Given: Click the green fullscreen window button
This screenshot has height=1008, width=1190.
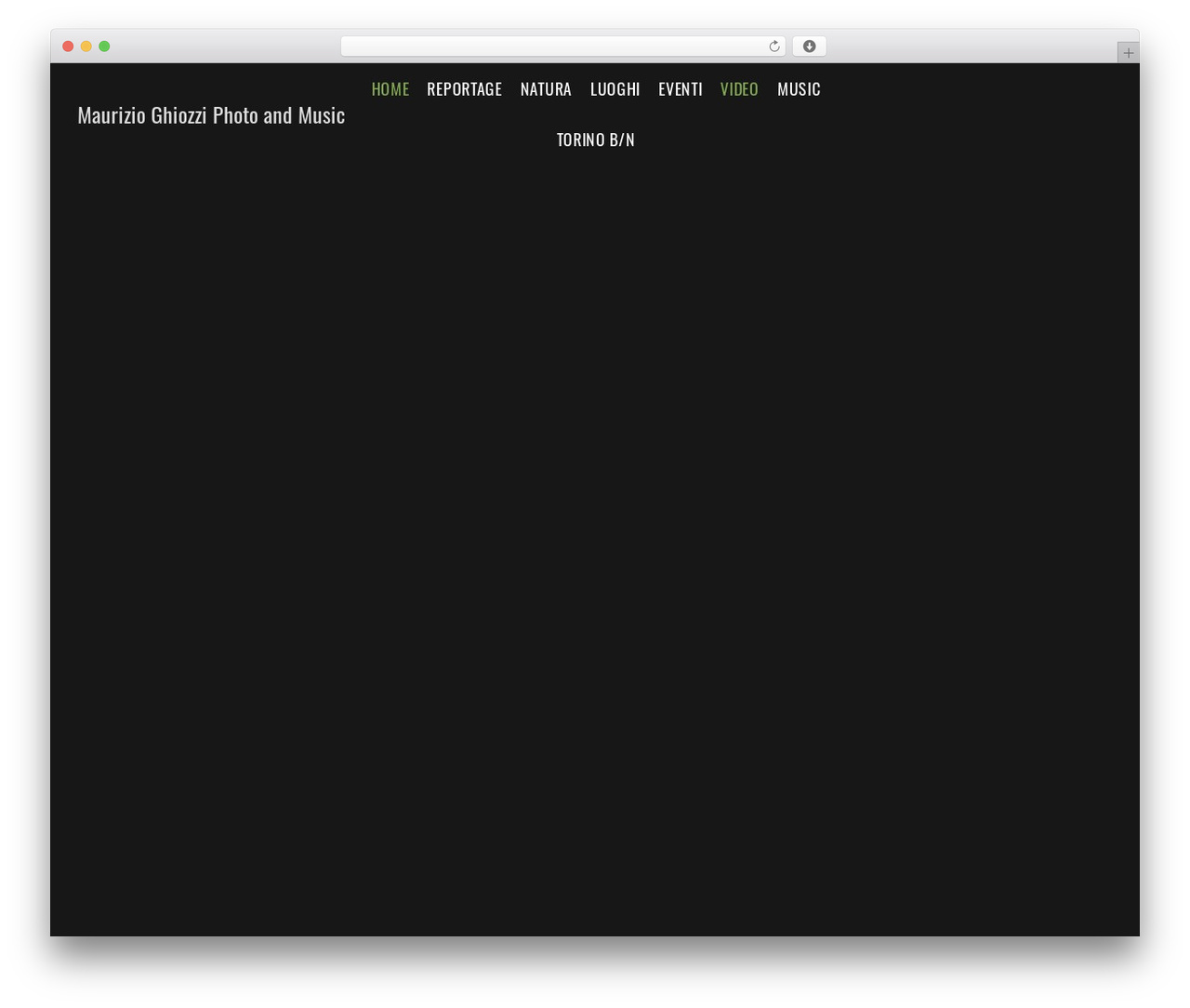Looking at the screenshot, I should tap(104, 46).
